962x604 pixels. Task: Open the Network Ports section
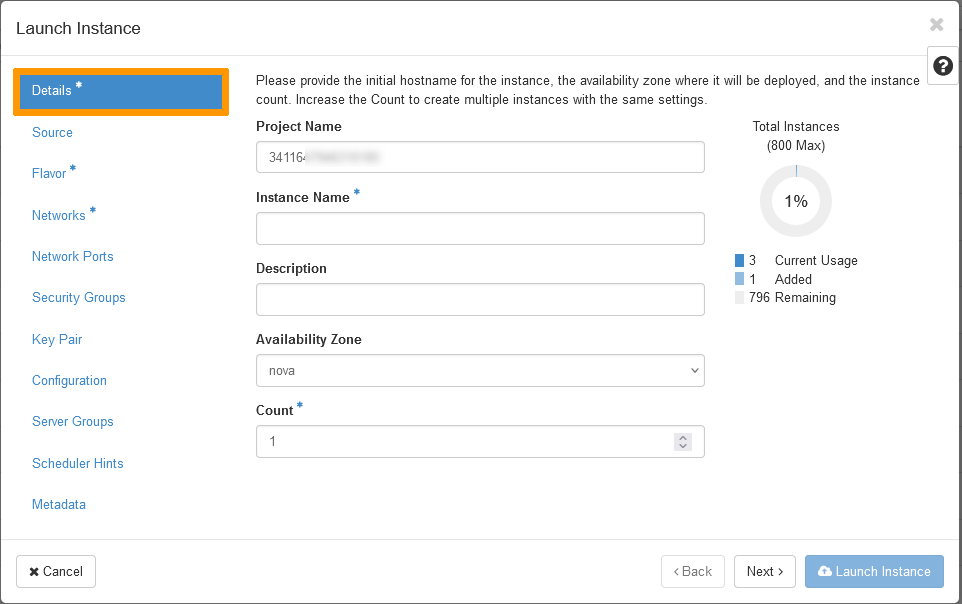[72, 256]
